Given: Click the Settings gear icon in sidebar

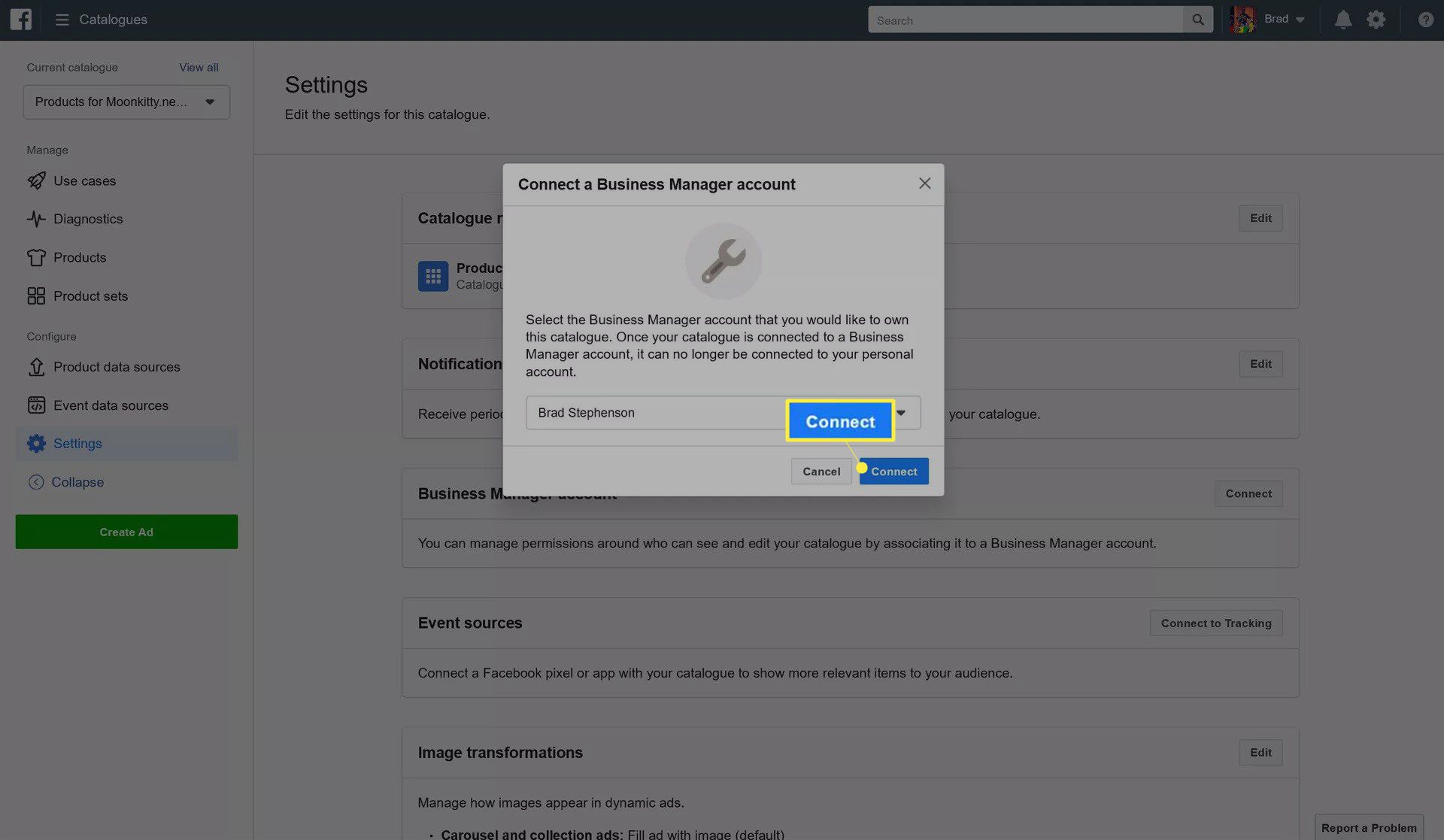Looking at the screenshot, I should [x=35, y=444].
